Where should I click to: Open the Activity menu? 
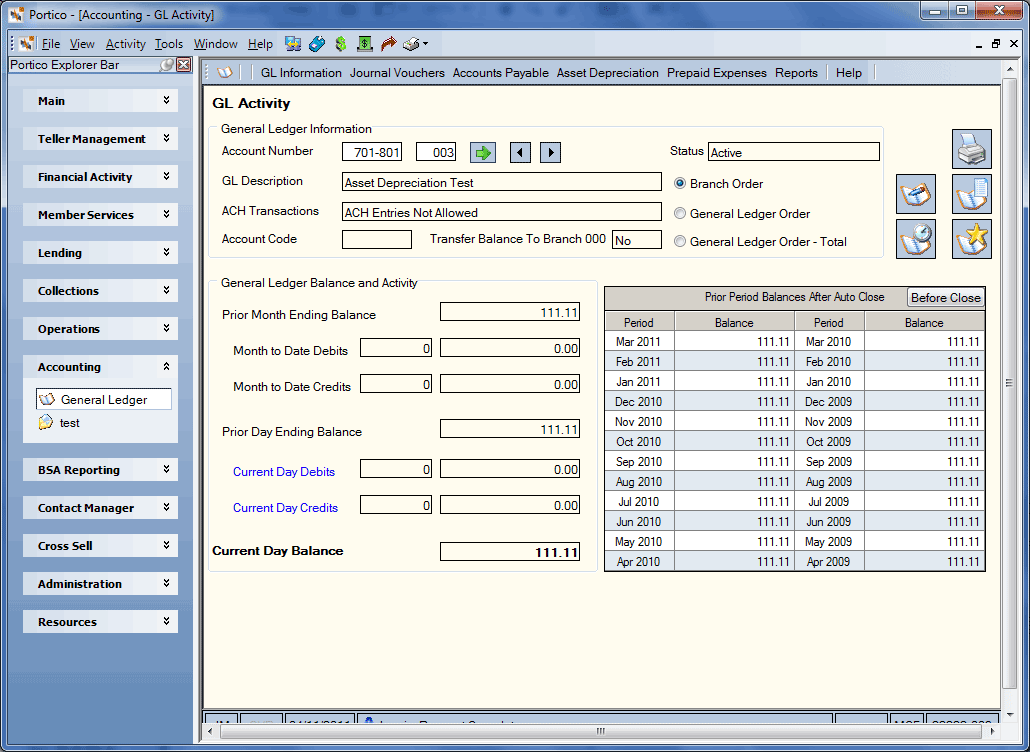(x=125, y=44)
